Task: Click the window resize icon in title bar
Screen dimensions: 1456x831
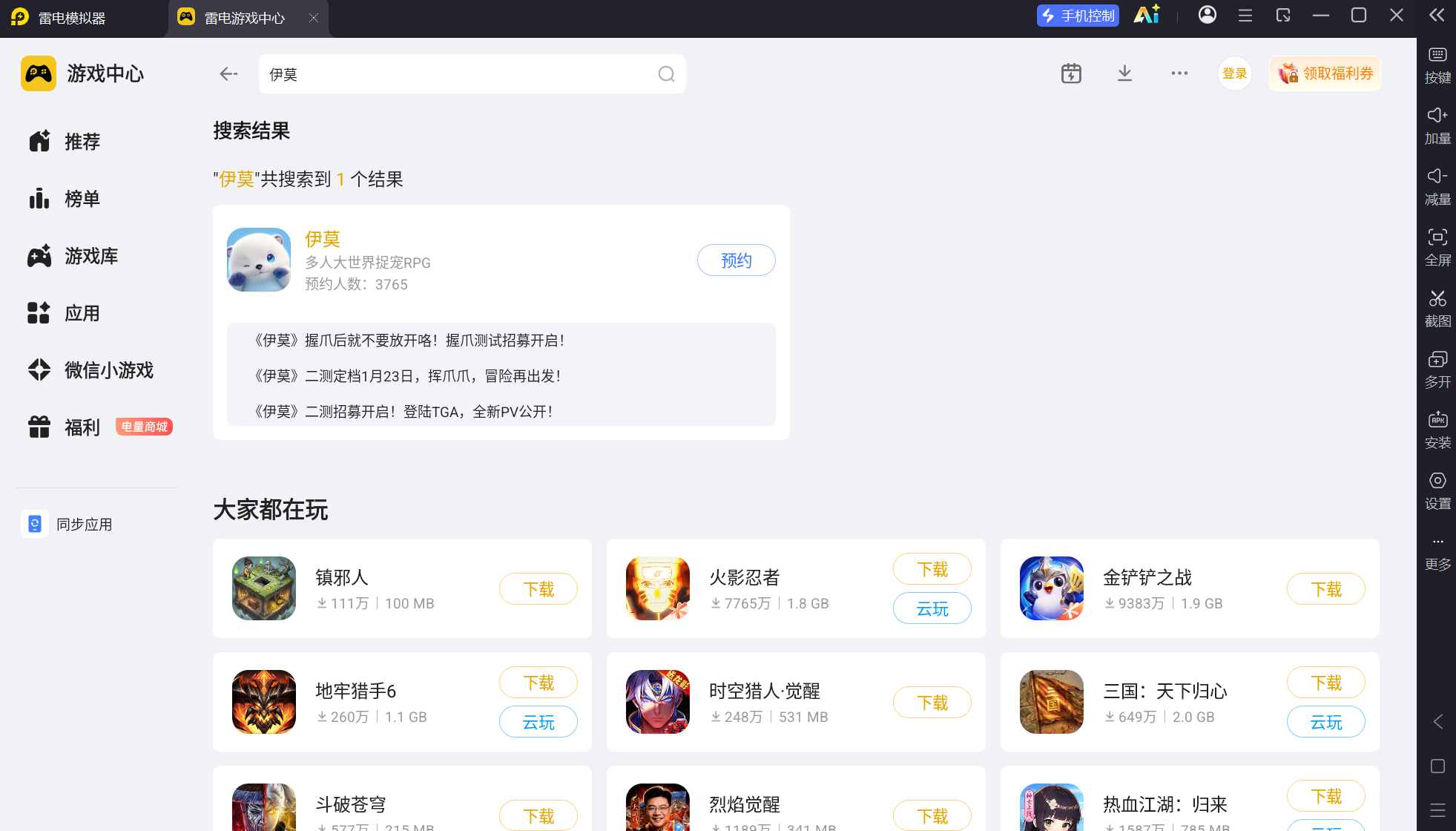Action: (x=1283, y=15)
